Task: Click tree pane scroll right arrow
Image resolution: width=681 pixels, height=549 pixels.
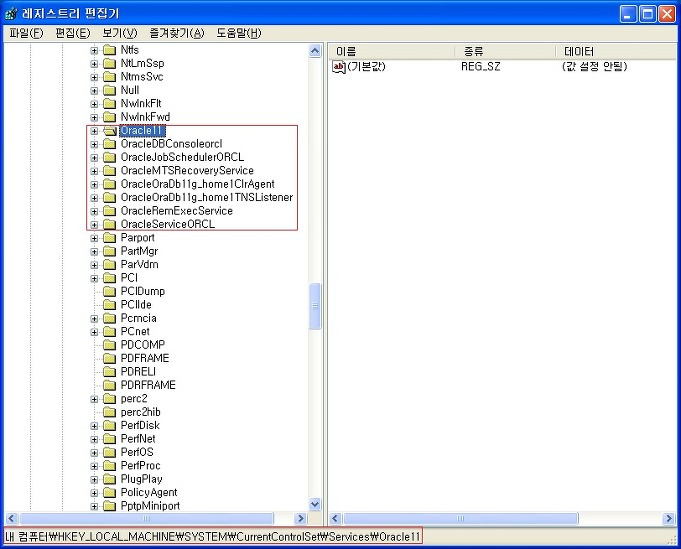Action: (300, 518)
